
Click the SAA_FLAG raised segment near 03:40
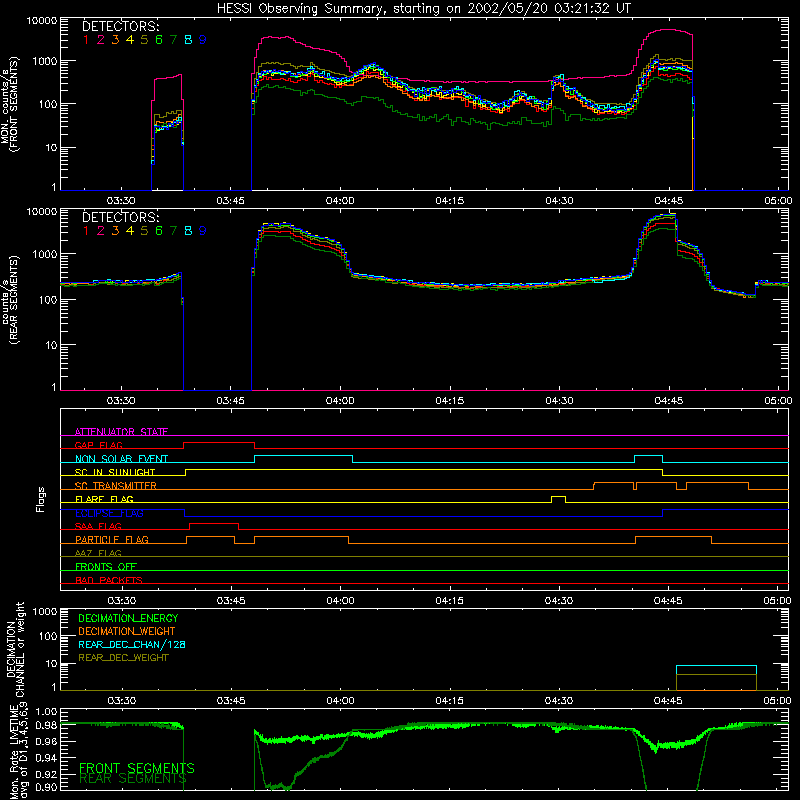click(214, 524)
